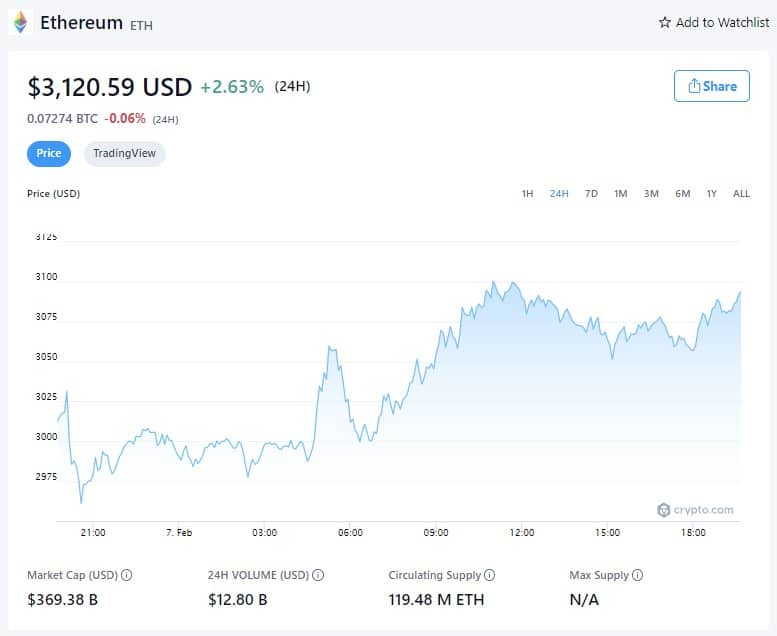The width and height of the screenshot is (777, 636).
Task: Click the -0.06% BTC change value
Action: [x=125, y=119]
